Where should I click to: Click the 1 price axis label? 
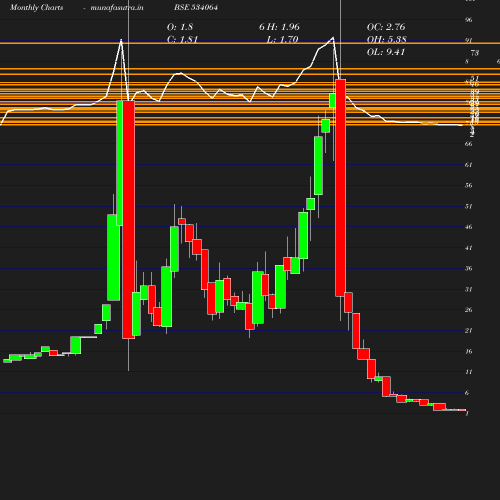pos(467,414)
